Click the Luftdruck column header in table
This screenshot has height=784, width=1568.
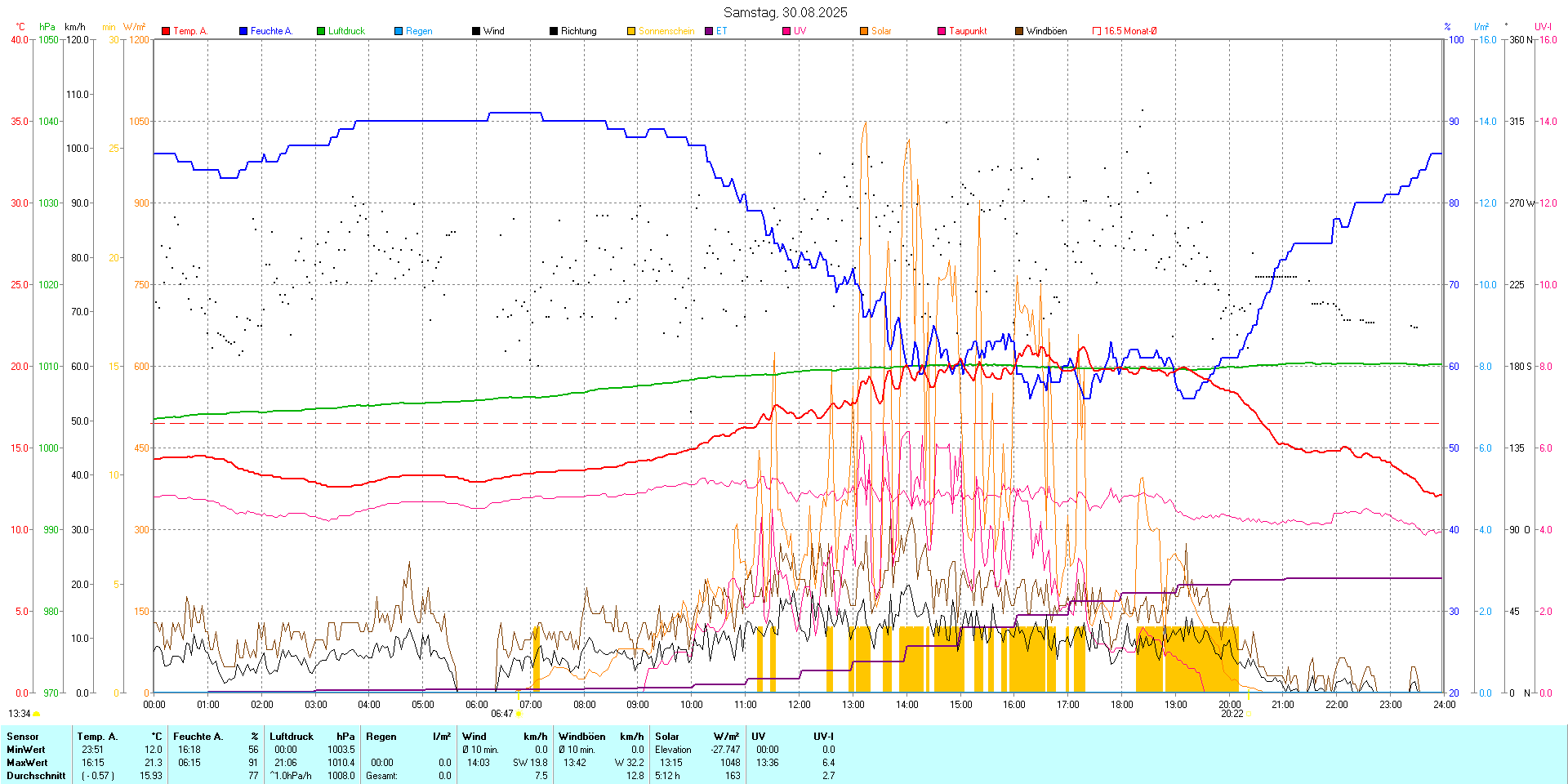tap(292, 737)
